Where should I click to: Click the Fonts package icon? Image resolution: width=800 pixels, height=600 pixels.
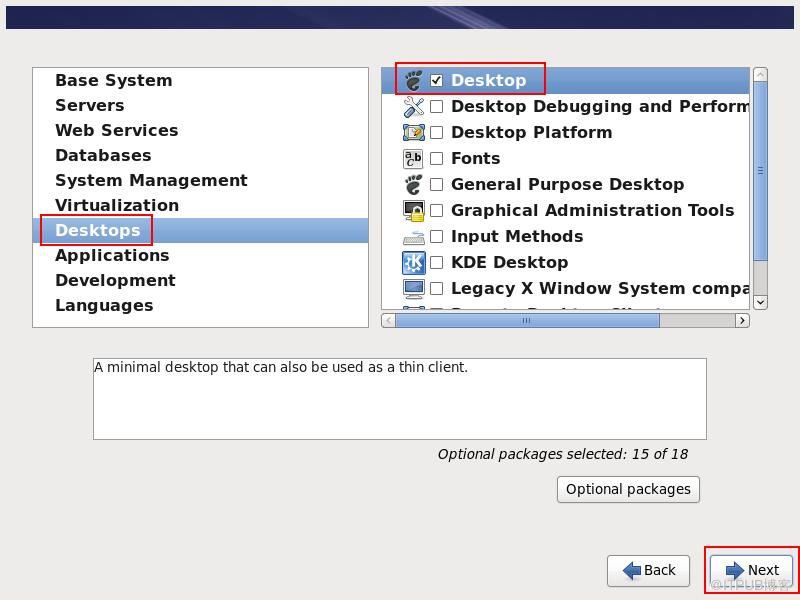(x=413, y=159)
